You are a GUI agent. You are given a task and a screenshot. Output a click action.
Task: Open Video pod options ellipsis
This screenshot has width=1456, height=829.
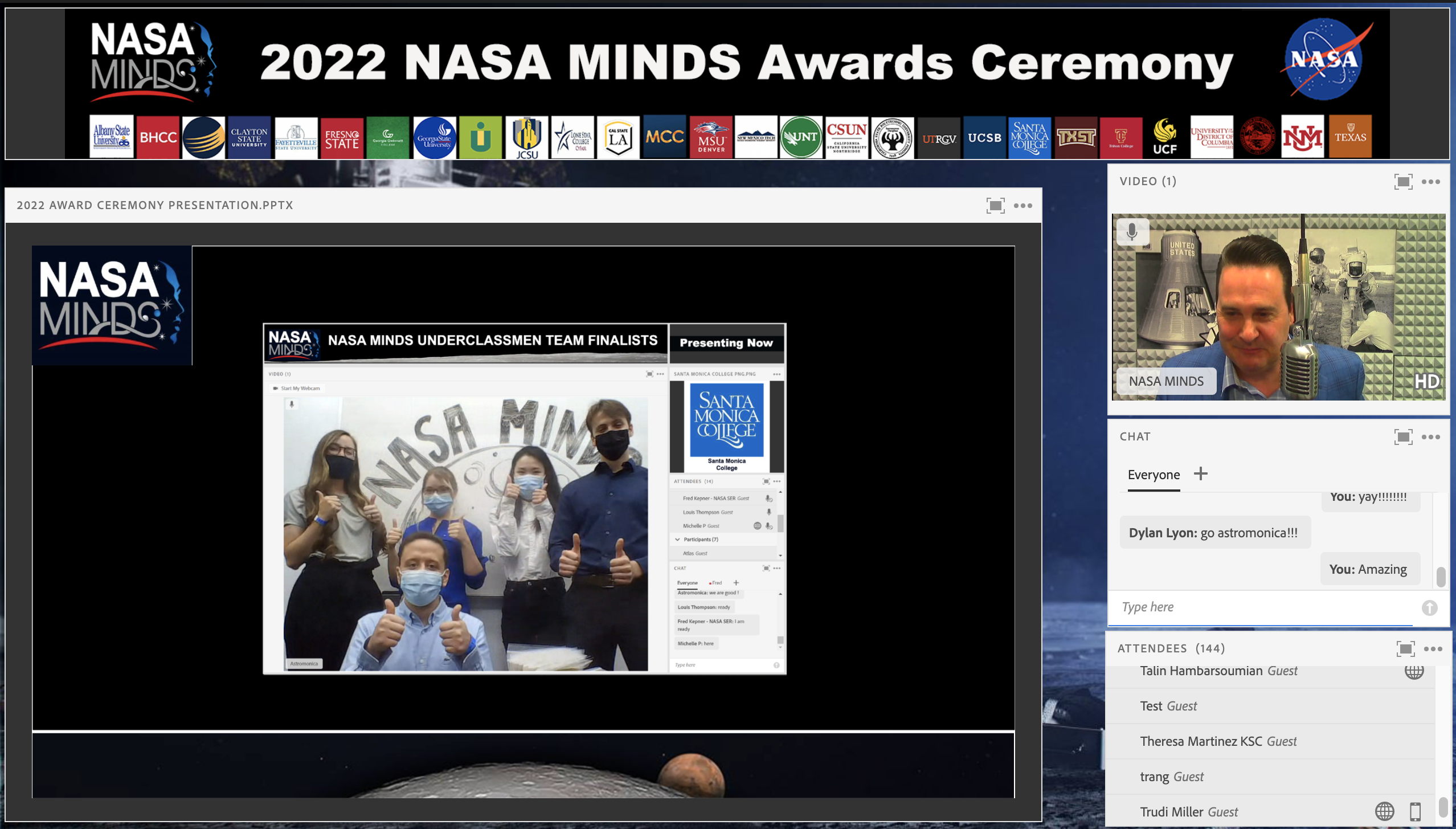1431,182
